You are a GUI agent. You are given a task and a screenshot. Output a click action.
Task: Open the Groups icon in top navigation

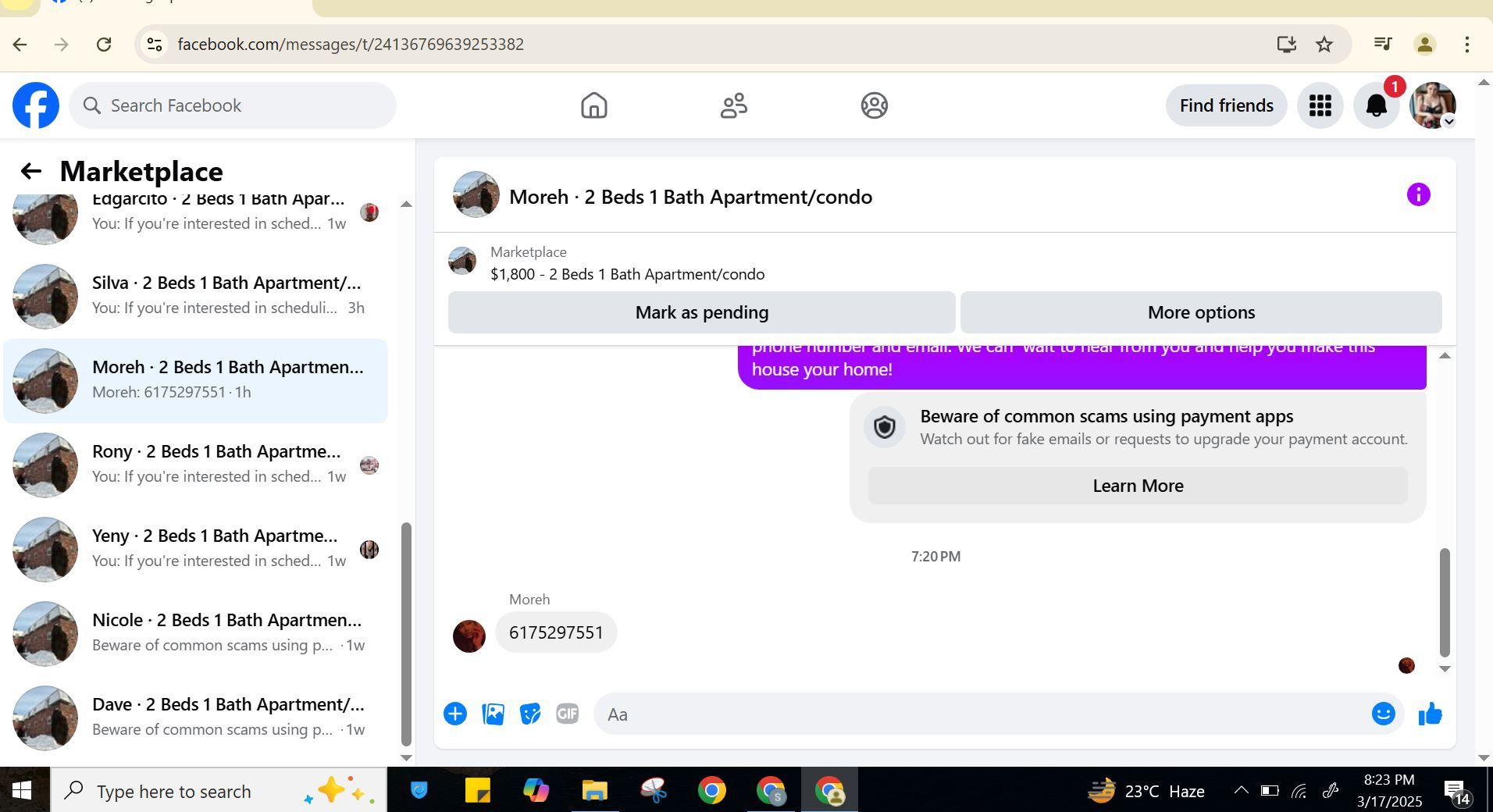875,105
